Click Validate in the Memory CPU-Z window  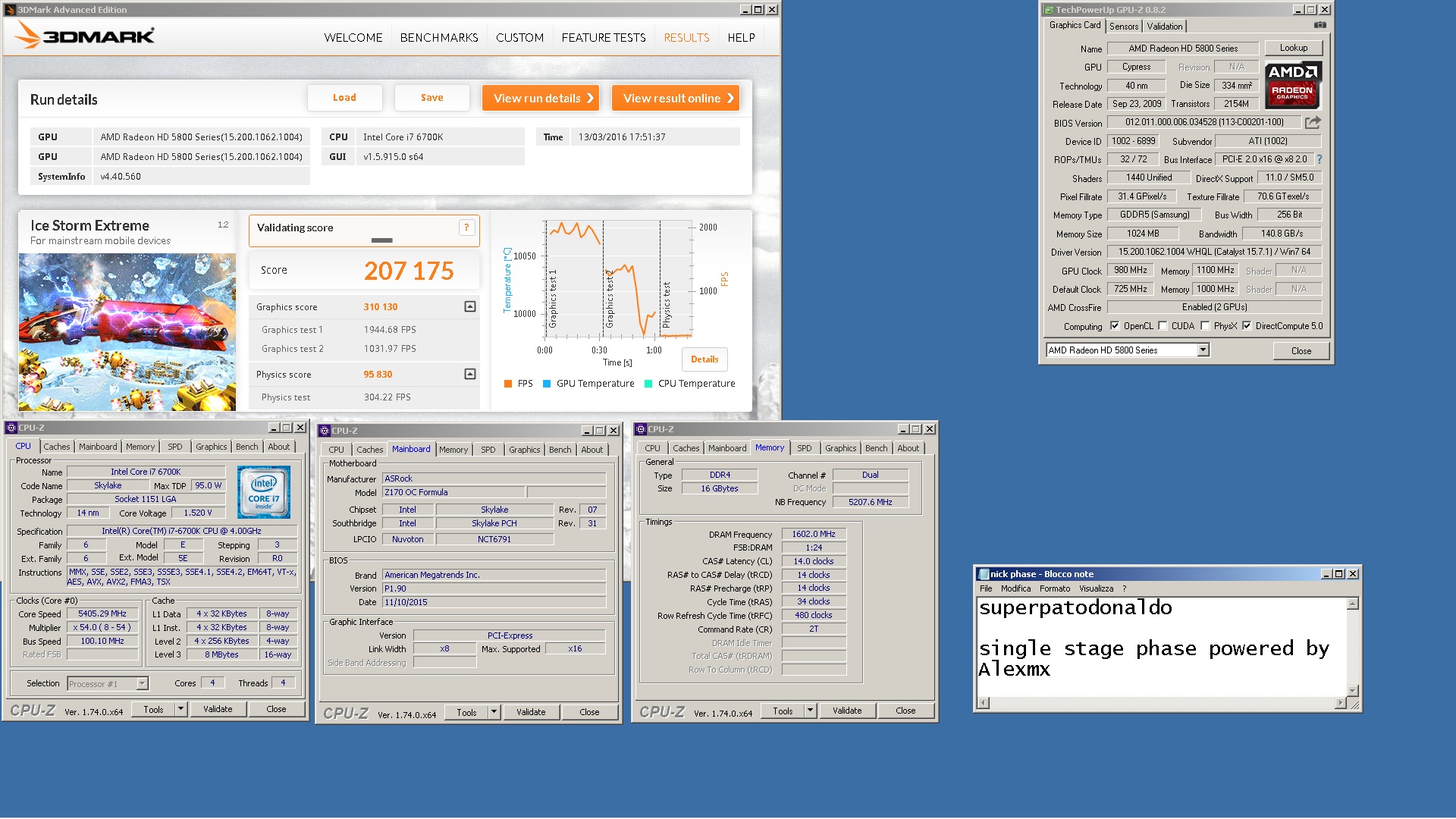point(847,711)
